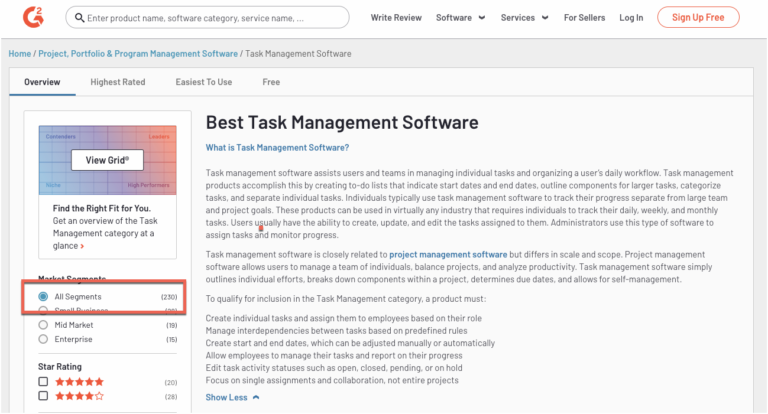
Task: Click the Star Rating heading
Action: pyautogui.click(x=60, y=366)
